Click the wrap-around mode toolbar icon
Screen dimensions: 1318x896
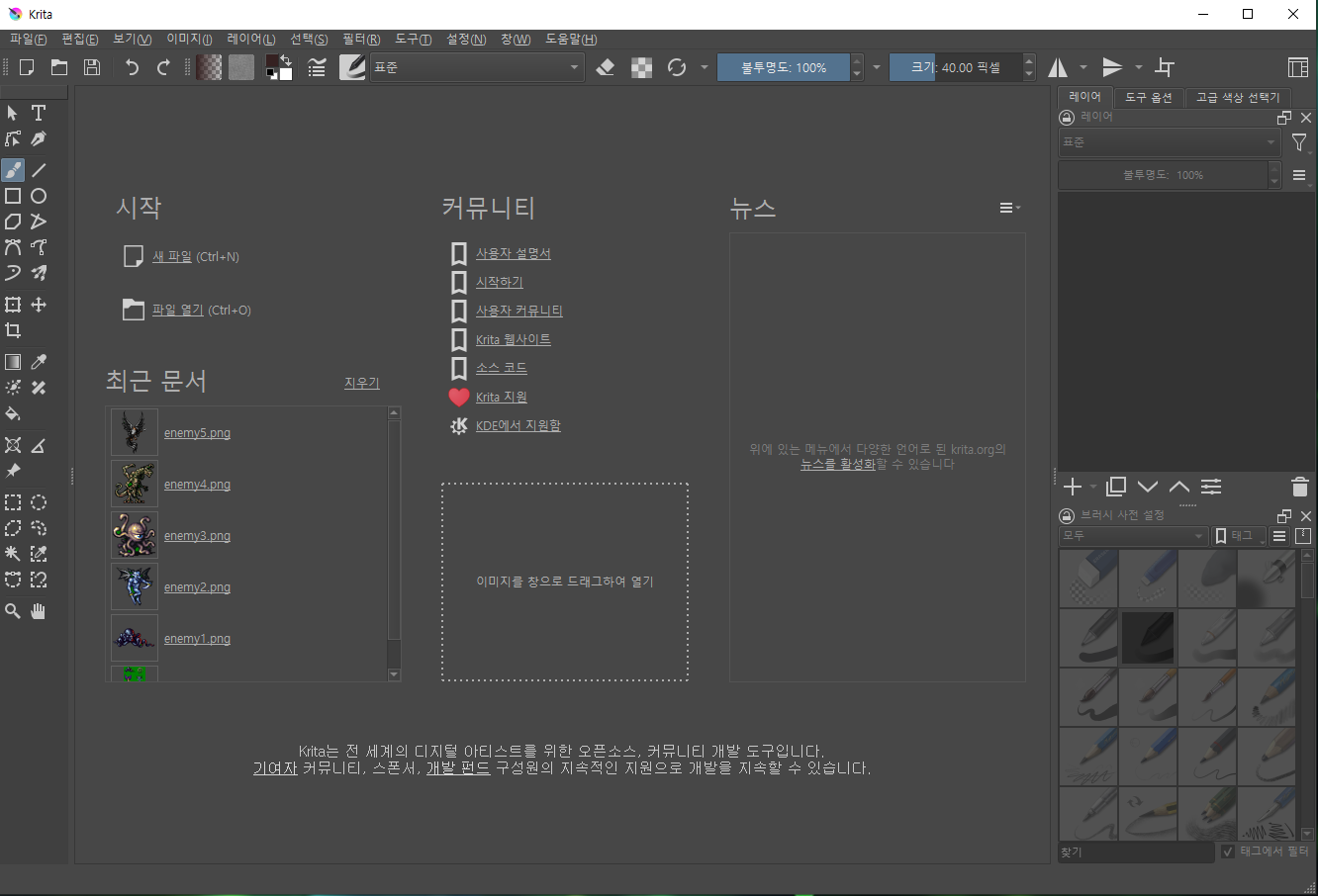click(1165, 67)
